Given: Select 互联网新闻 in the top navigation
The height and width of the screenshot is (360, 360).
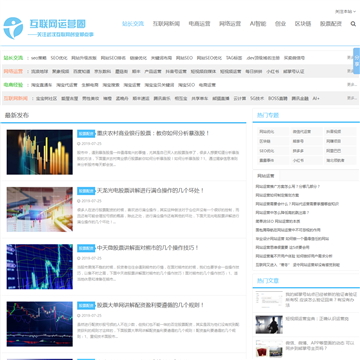Looking at the screenshot, I should tap(166, 24).
